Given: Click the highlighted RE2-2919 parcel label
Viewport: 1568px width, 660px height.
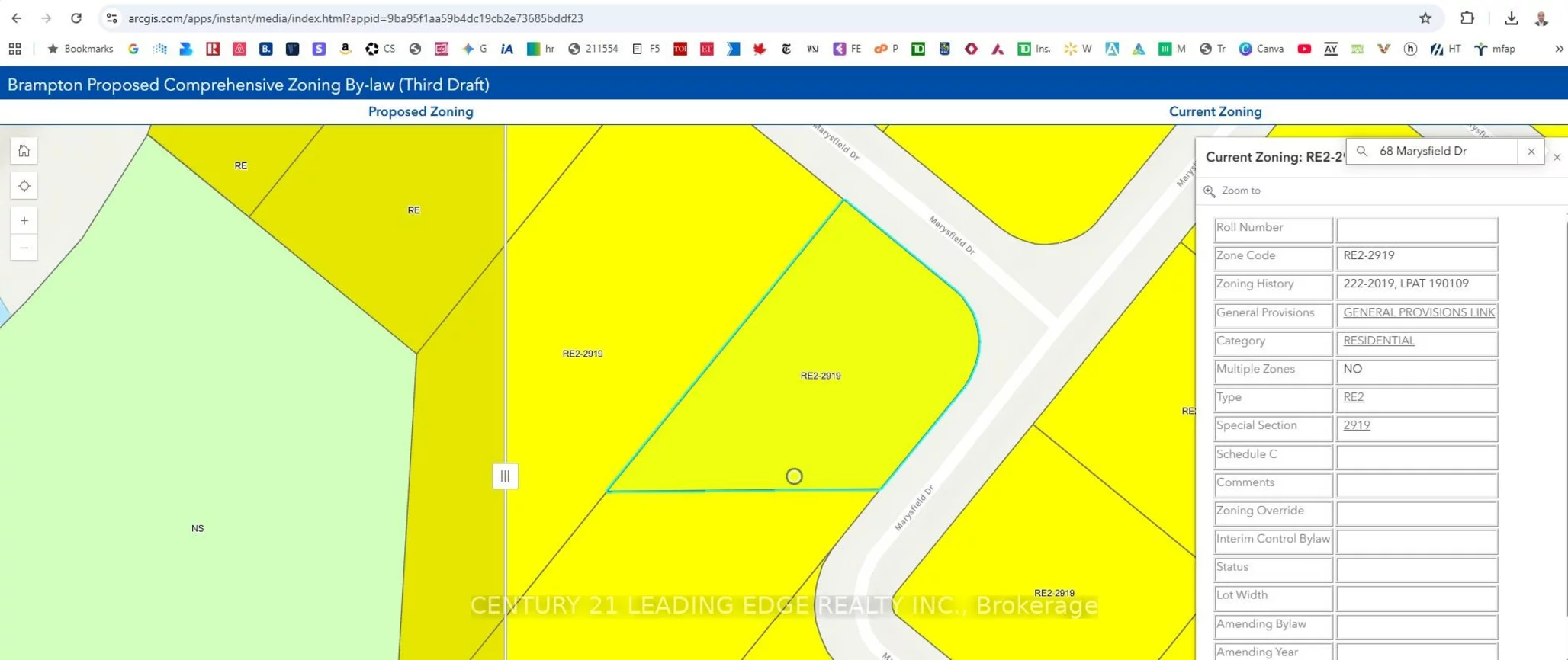Looking at the screenshot, I should point(820,376).
